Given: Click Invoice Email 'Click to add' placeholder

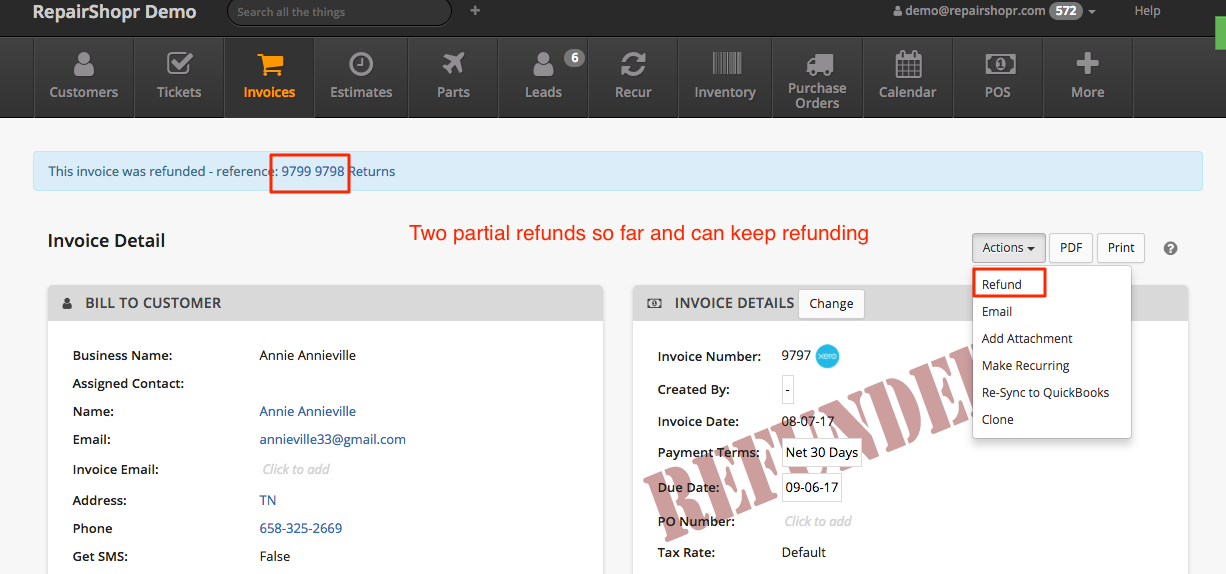Looking at the screenshot, I should coord(296,469).
